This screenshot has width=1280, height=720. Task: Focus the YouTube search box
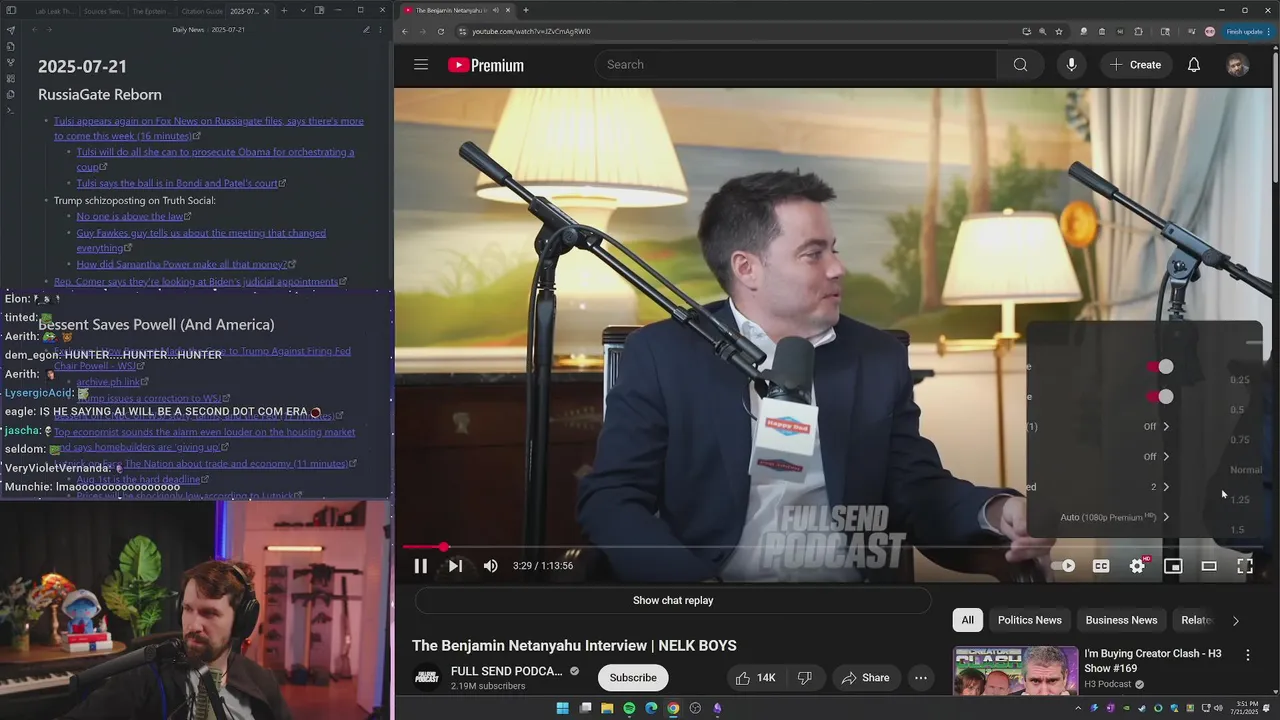coord(797,65)
